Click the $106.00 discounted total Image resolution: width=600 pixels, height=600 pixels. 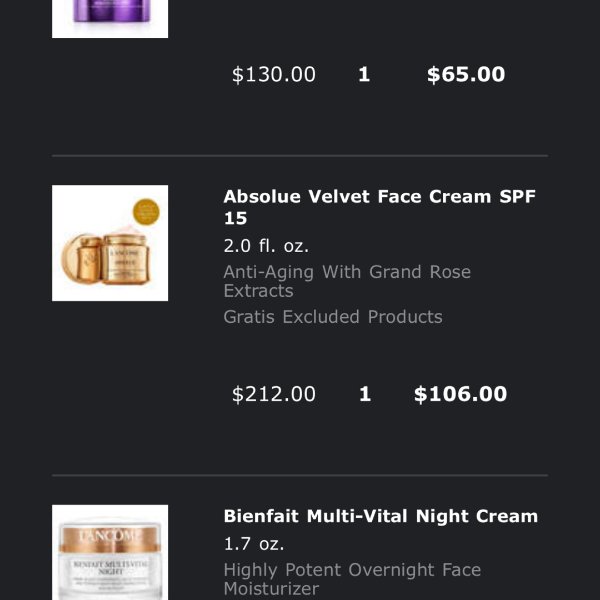pyautogui.click(x=460, y=394)
